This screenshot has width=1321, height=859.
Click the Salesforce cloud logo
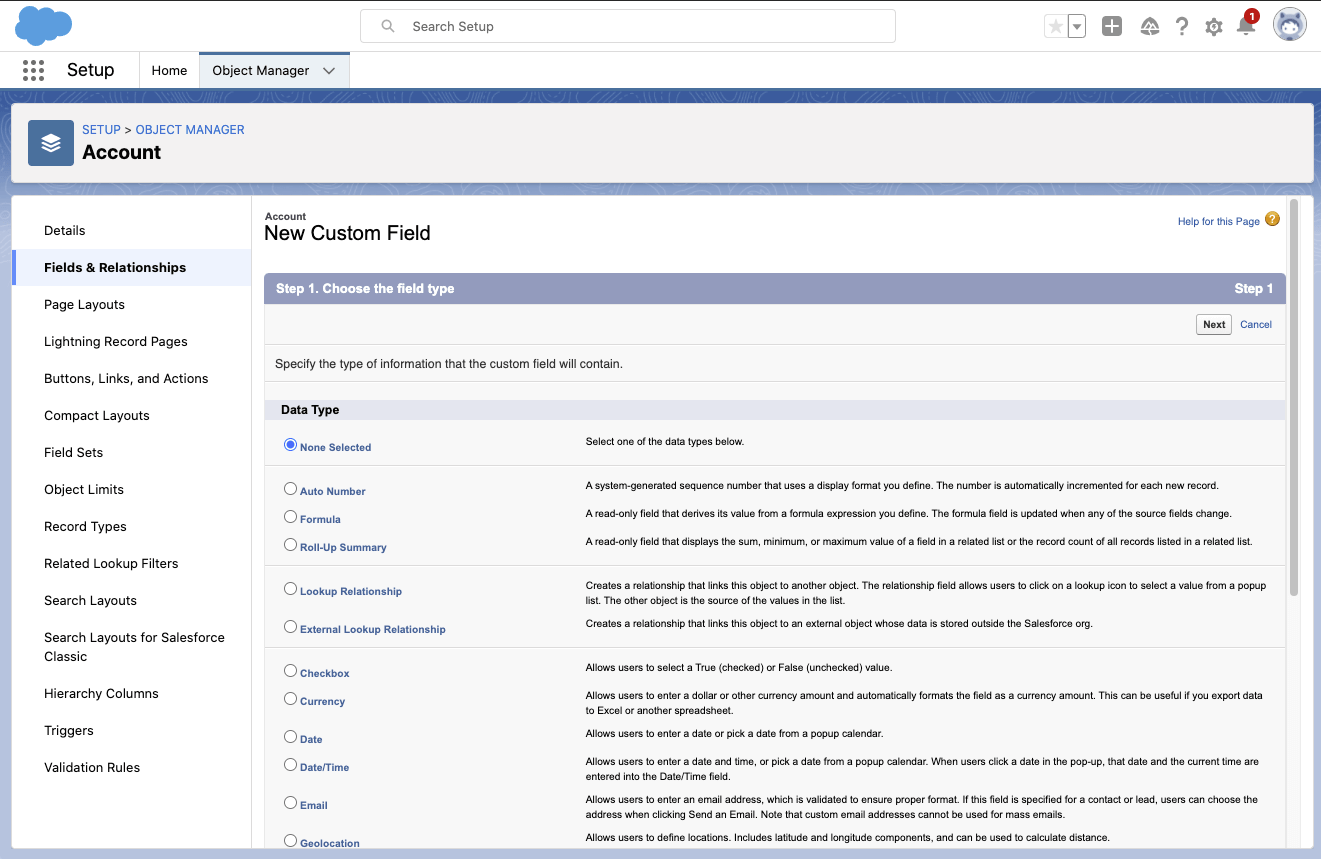pyautogui.click(x=44, y=26)
